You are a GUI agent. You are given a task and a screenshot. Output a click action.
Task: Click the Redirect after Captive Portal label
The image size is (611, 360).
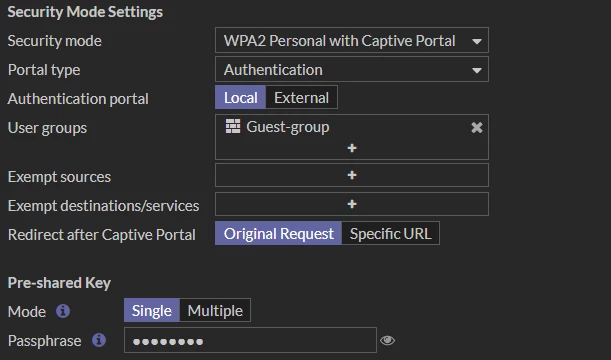pos(102,235)
